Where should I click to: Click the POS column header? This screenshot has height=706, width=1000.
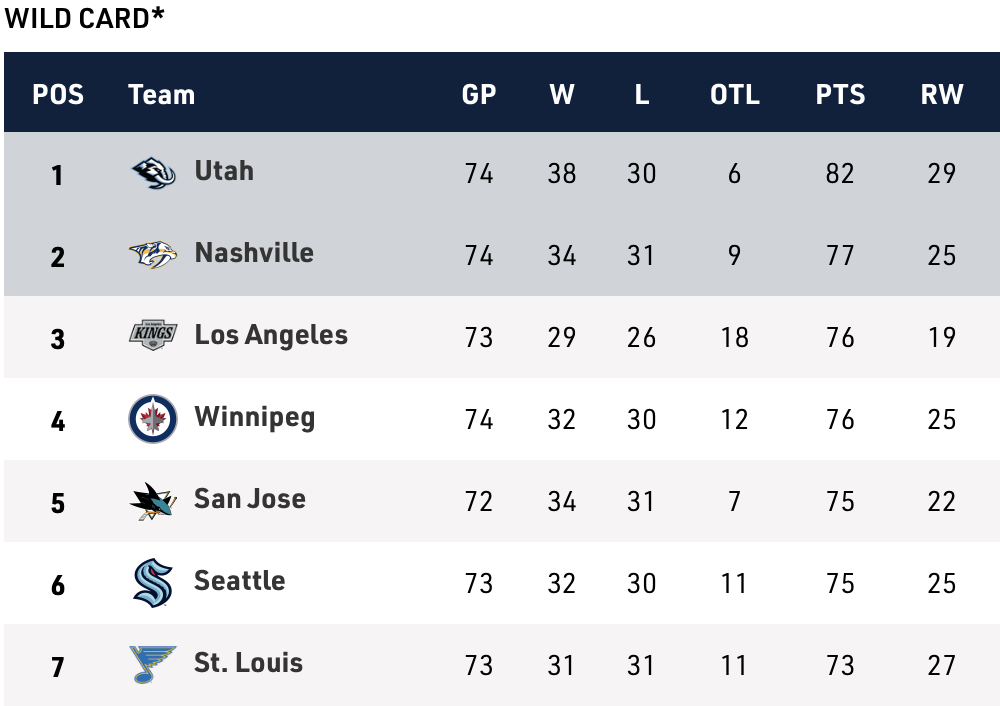click(x=58, y=95)
